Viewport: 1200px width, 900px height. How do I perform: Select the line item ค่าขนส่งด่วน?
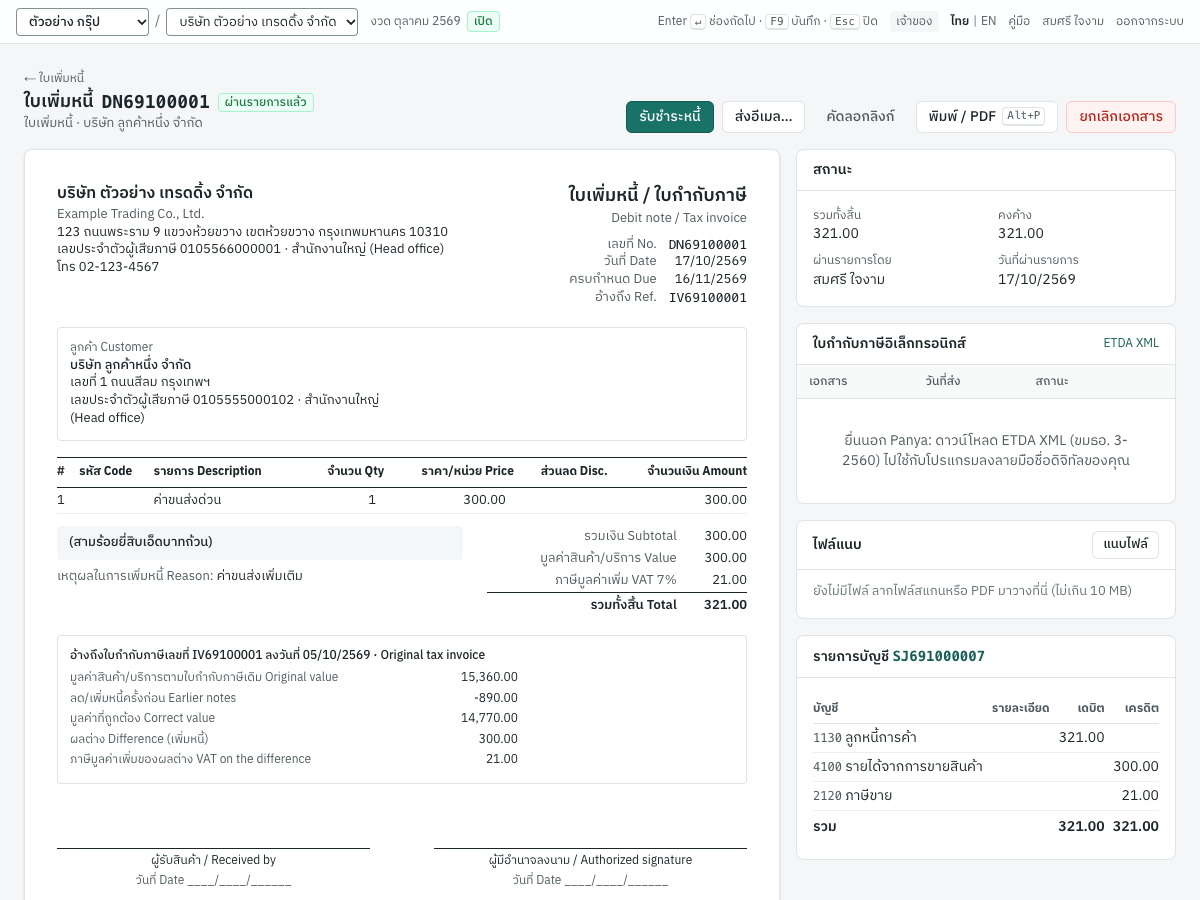402,500
